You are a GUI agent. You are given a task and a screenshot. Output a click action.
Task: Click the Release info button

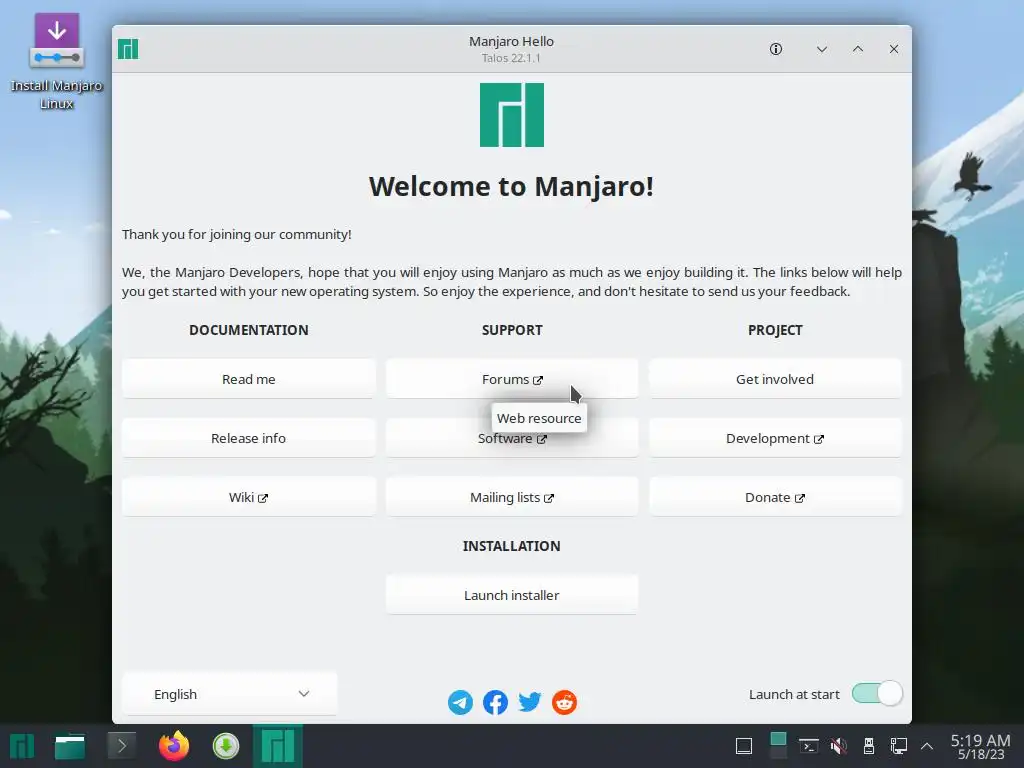249,438
